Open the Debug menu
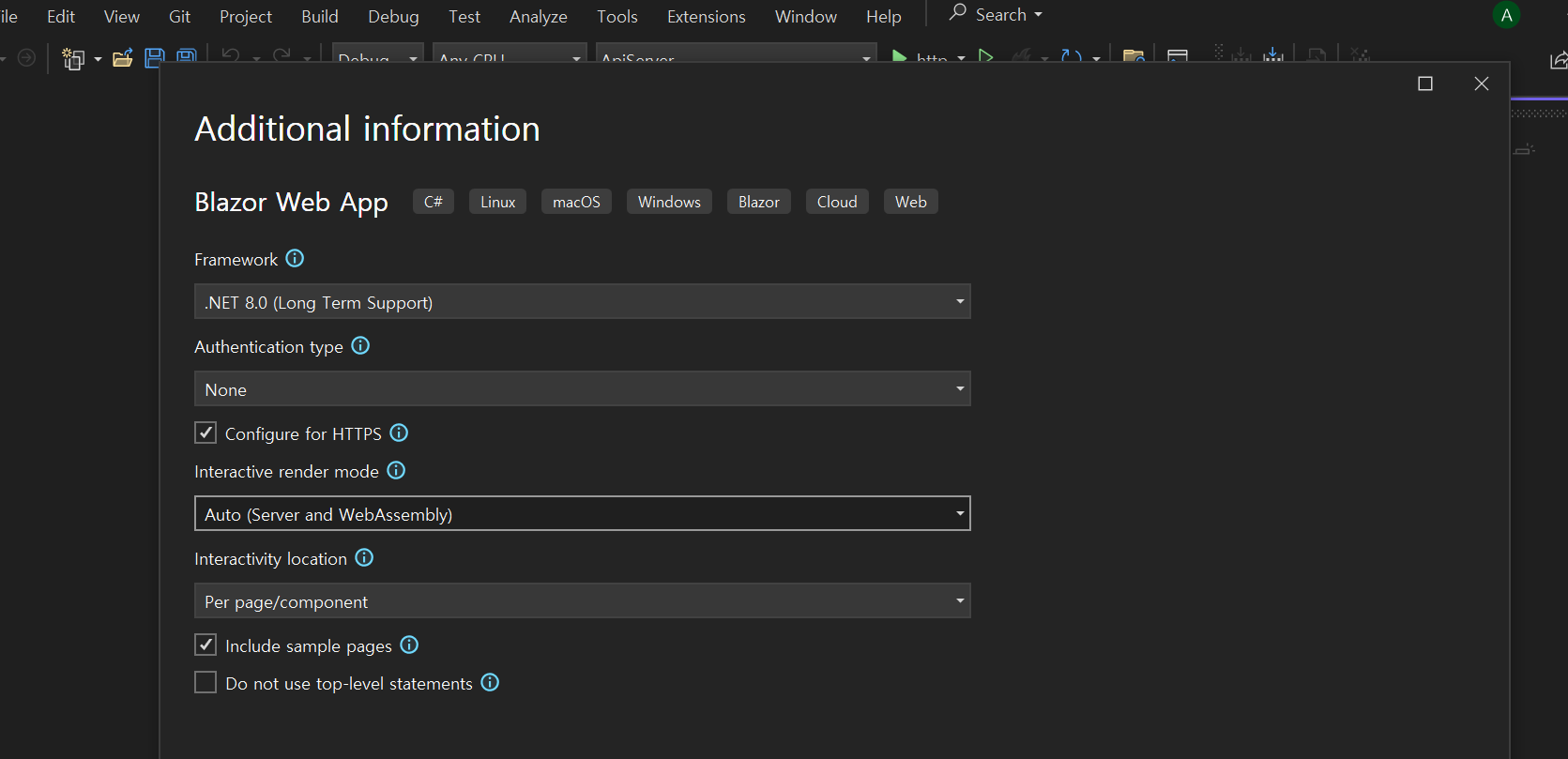 tap(393, 17)
